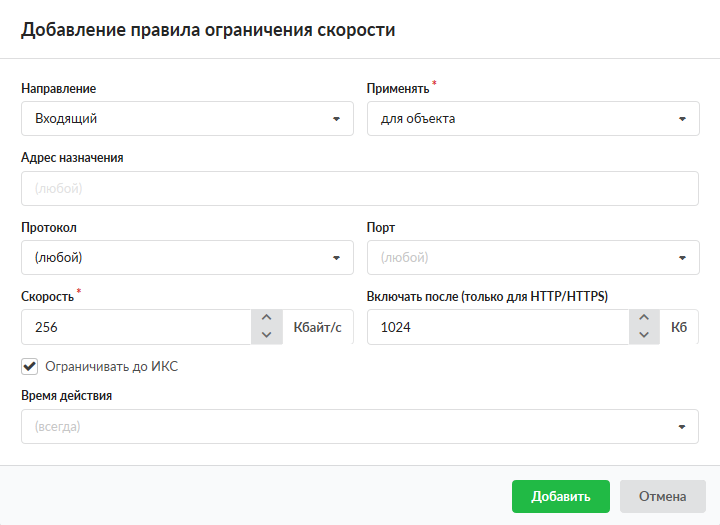720x525 pixels.
Task: Click the green Добавить button
Action: (x=560, y=496)
